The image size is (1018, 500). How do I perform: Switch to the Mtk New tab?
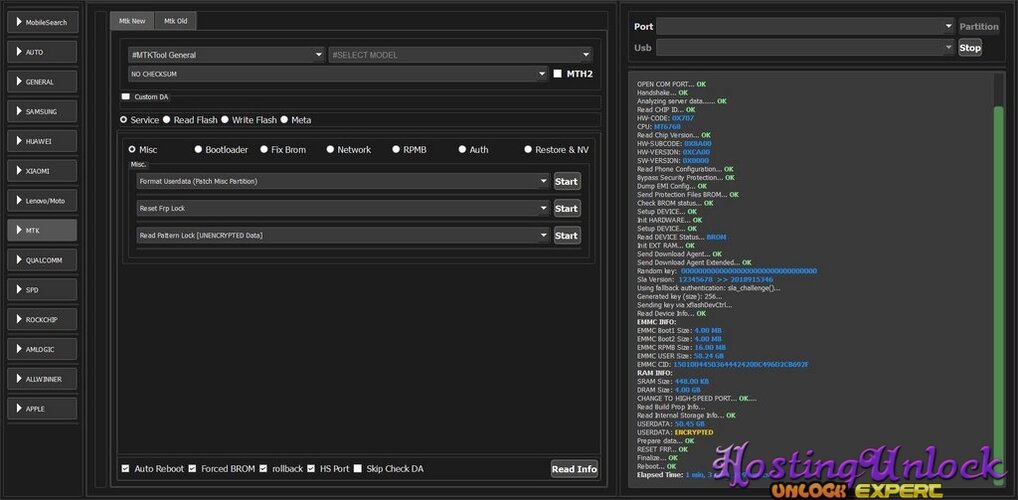pyautogui.click(x=132, y=21)
